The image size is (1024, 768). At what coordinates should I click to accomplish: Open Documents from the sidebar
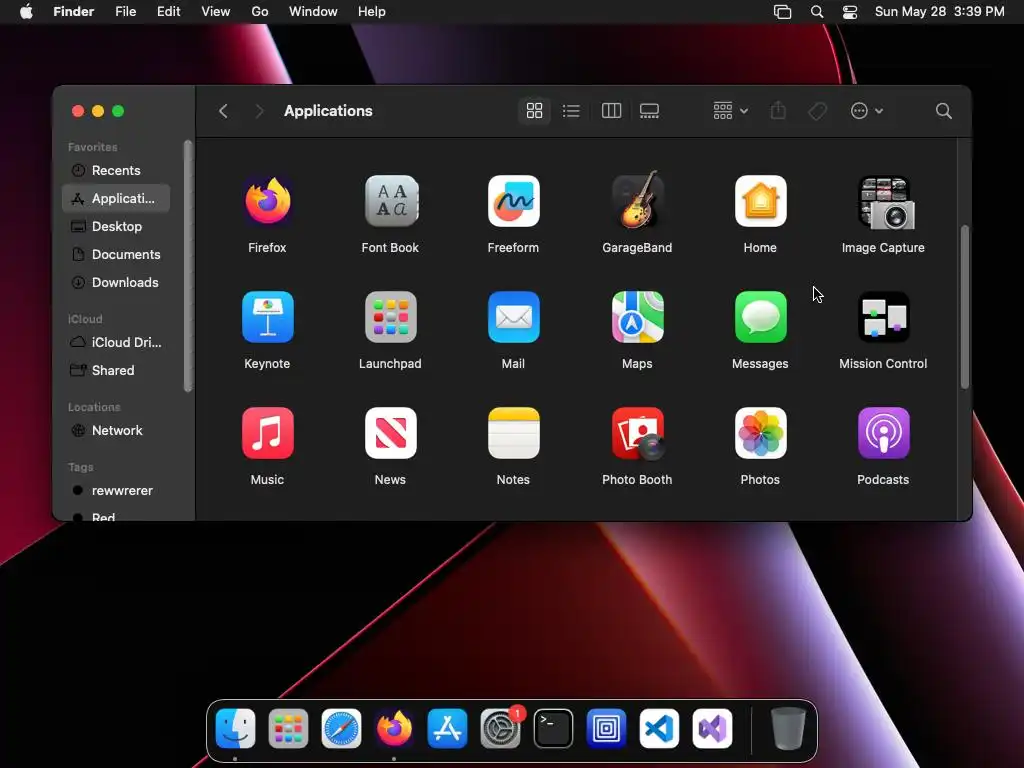coord(116,255)
